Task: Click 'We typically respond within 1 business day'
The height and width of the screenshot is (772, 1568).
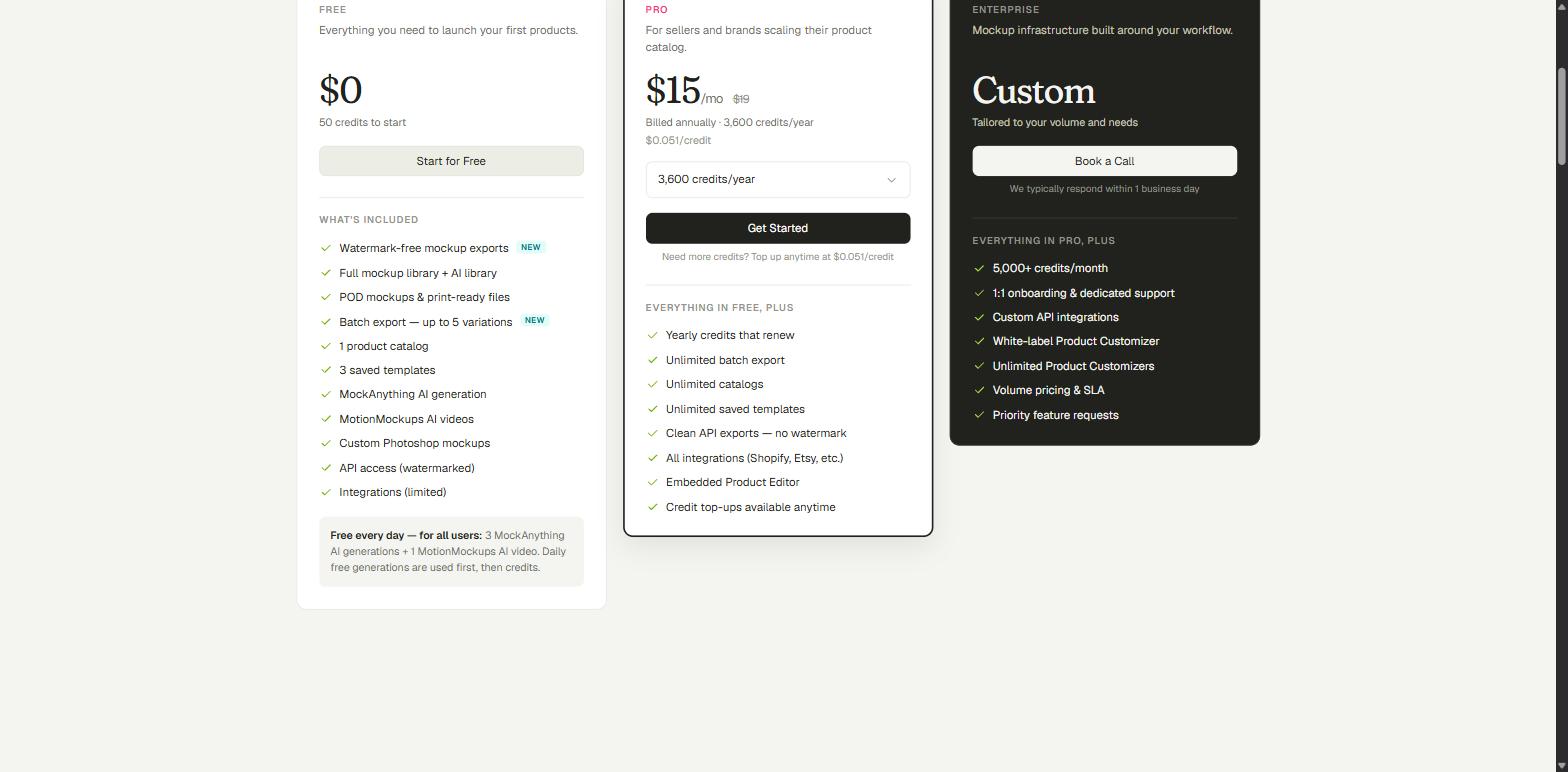Action: point(1104,189)
